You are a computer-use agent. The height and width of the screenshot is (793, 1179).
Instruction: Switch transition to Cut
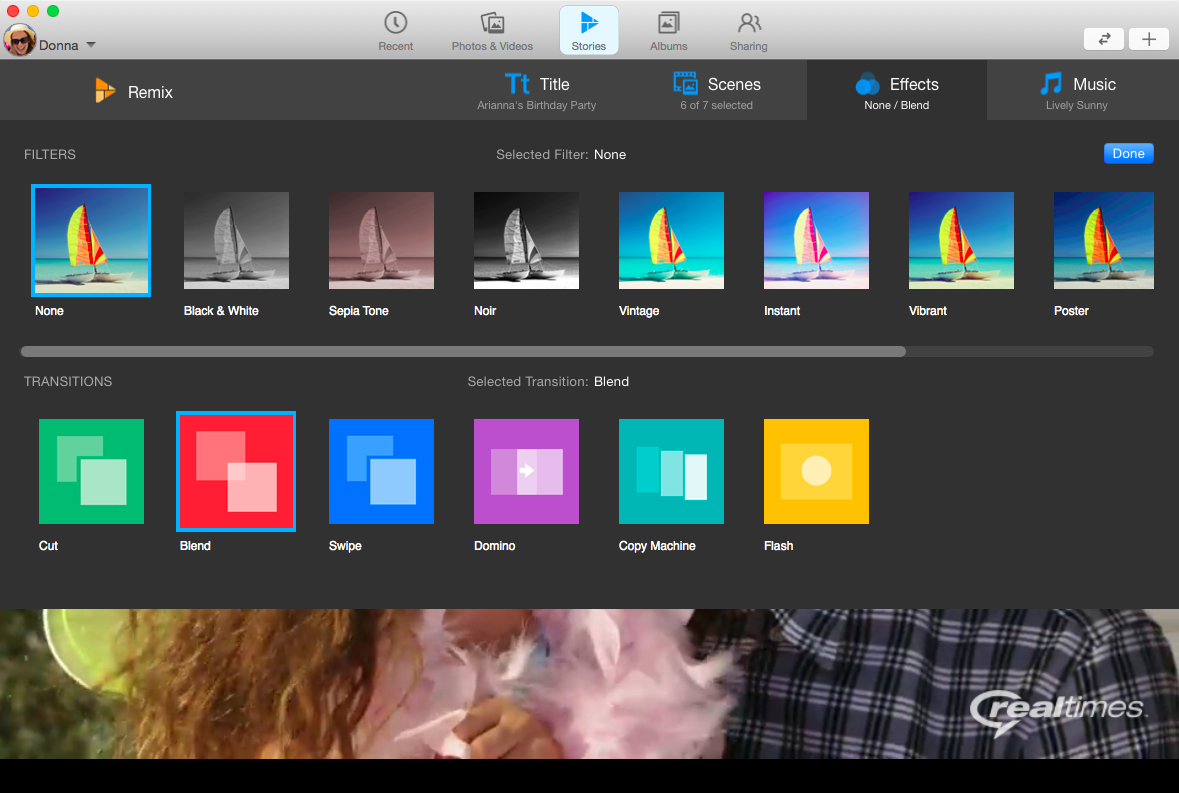pos(91,471)
